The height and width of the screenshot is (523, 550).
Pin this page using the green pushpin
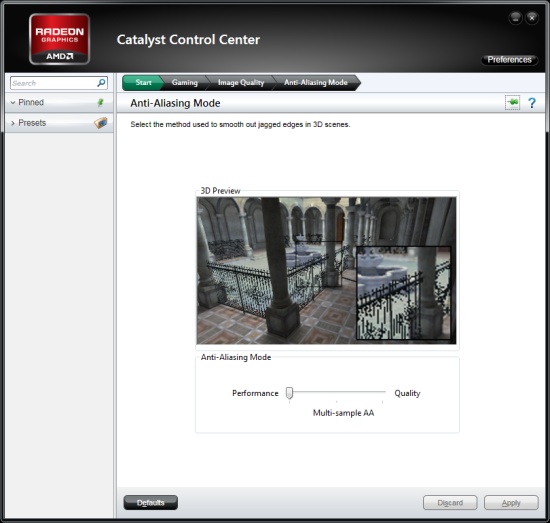512,102
